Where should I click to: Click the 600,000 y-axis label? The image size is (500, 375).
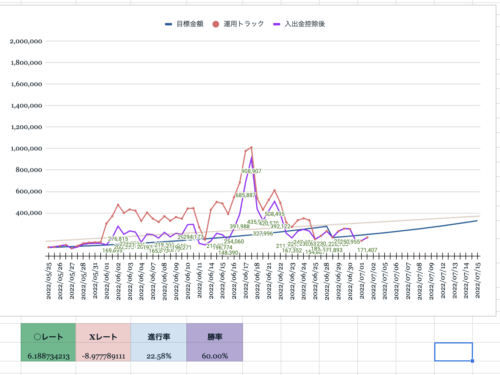click(x=29, y=191)
